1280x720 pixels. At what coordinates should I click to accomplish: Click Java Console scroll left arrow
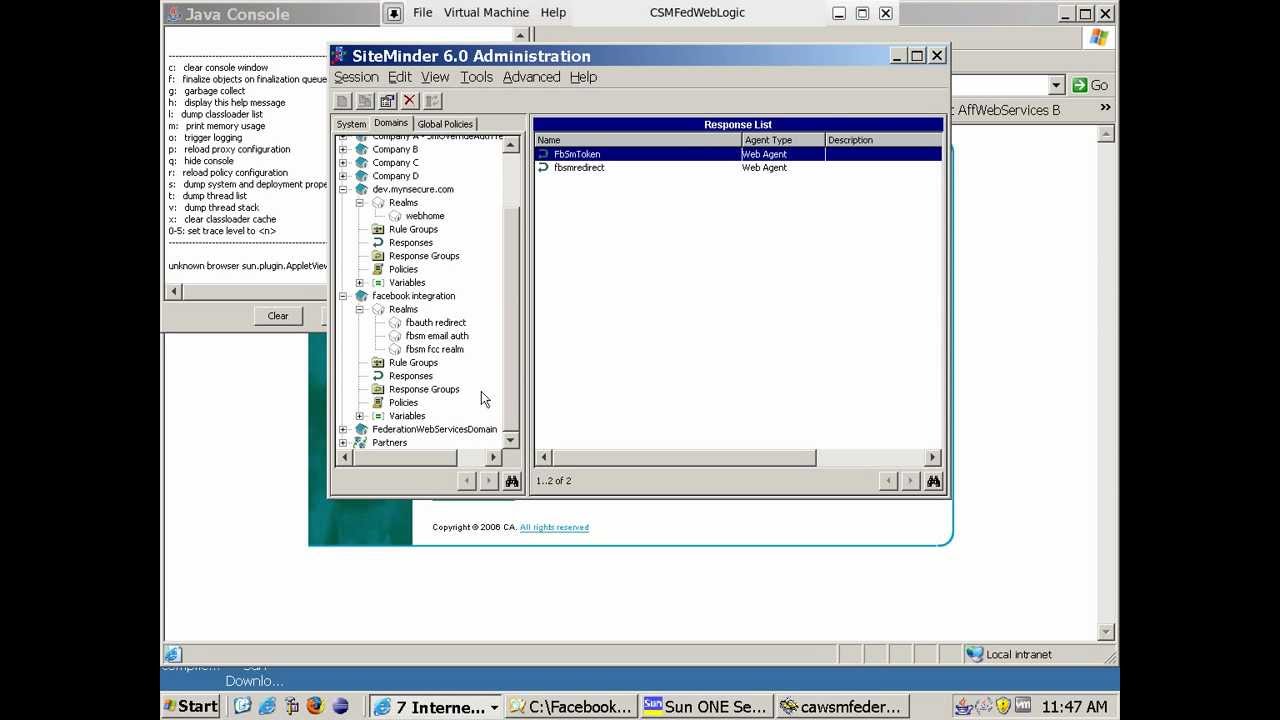[x=174, y=292]
